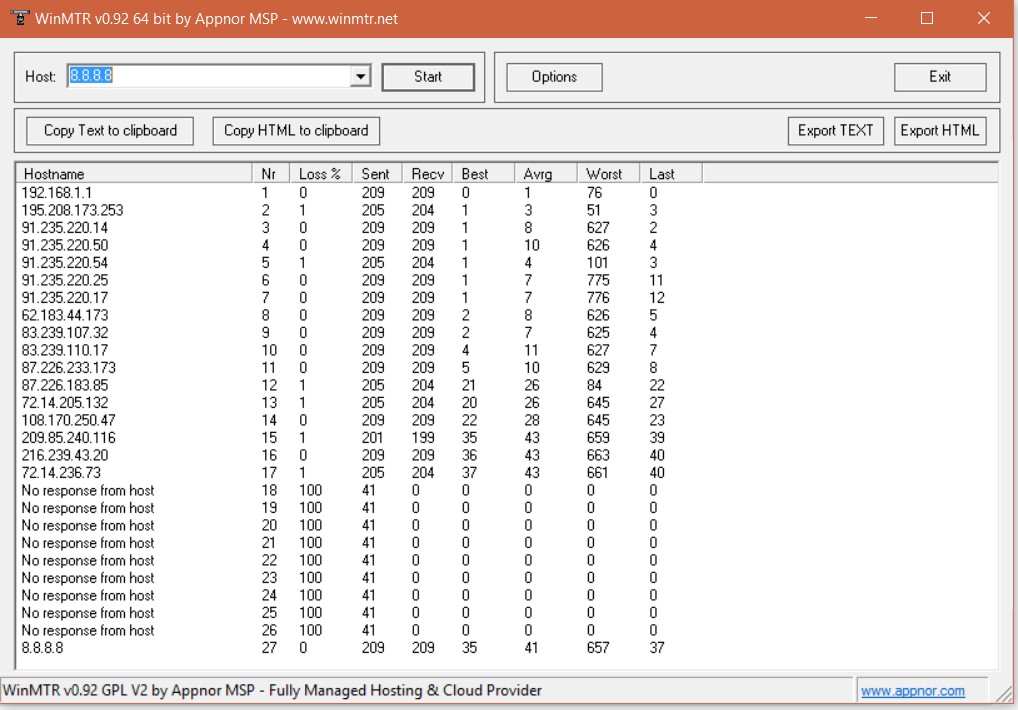Click the Exit button
Screen dimensions: 1018x710
939,77
